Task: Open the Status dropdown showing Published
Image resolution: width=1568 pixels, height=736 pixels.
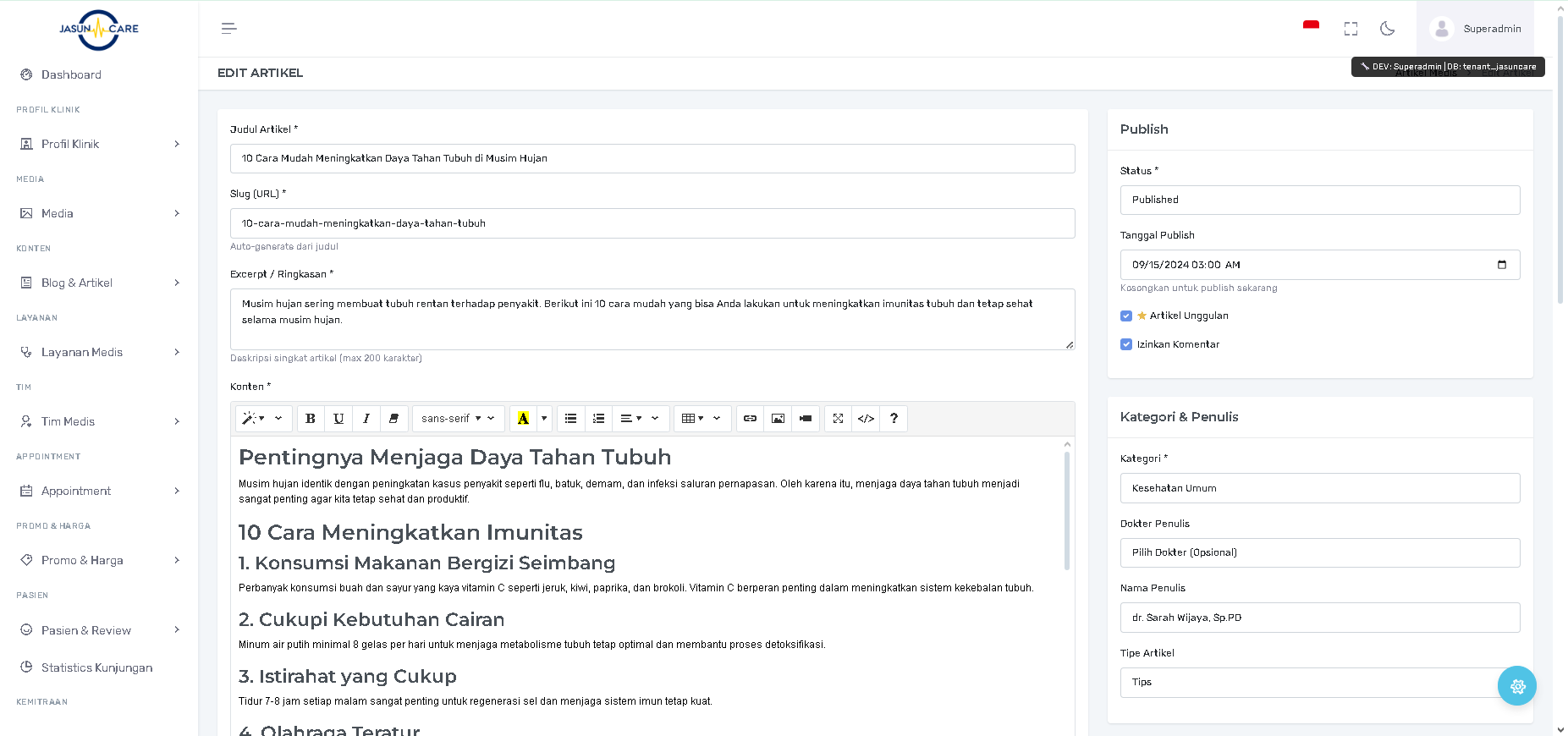Action: [x=1319, y=200]
